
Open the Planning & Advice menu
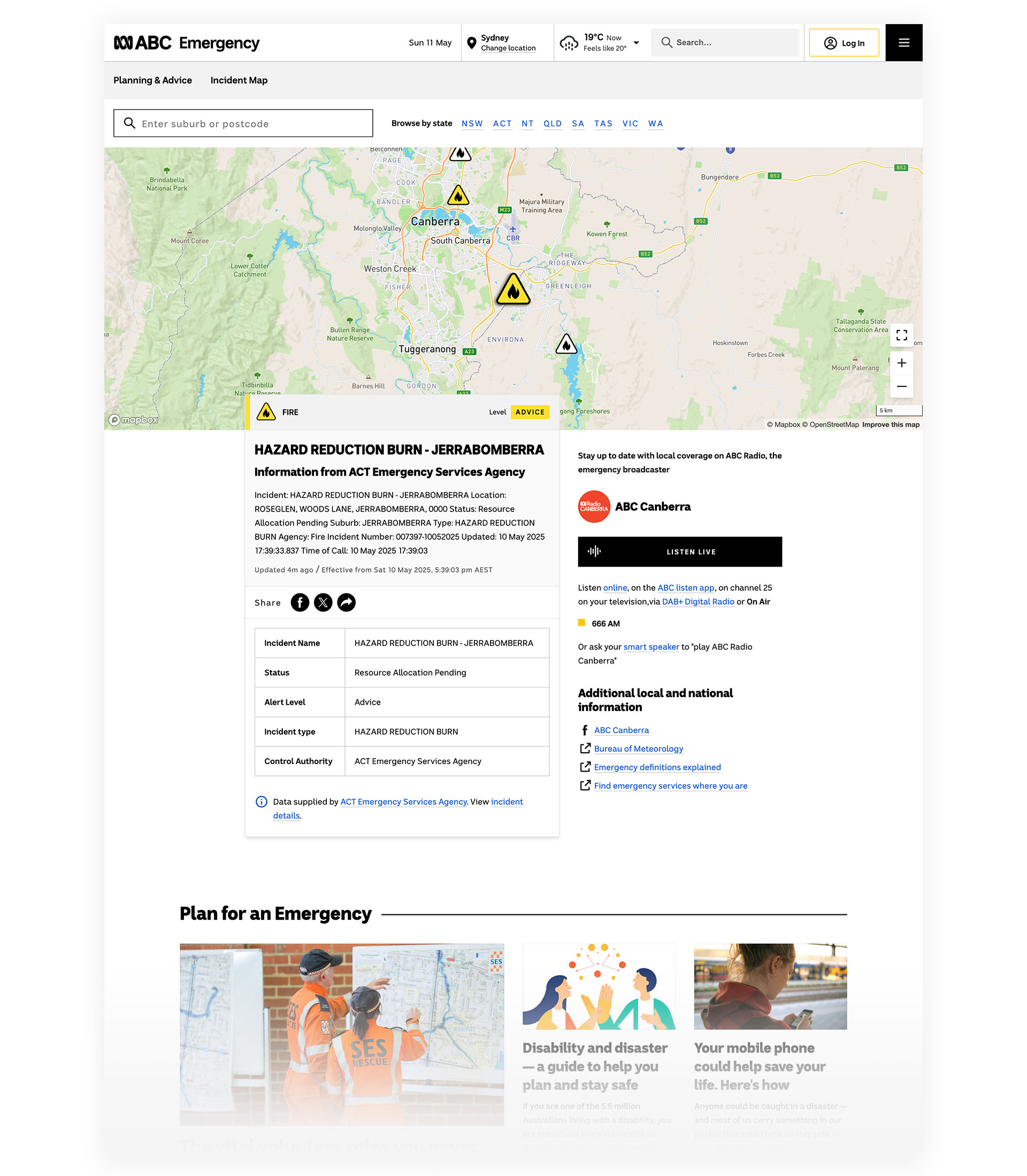pos(152,80)
